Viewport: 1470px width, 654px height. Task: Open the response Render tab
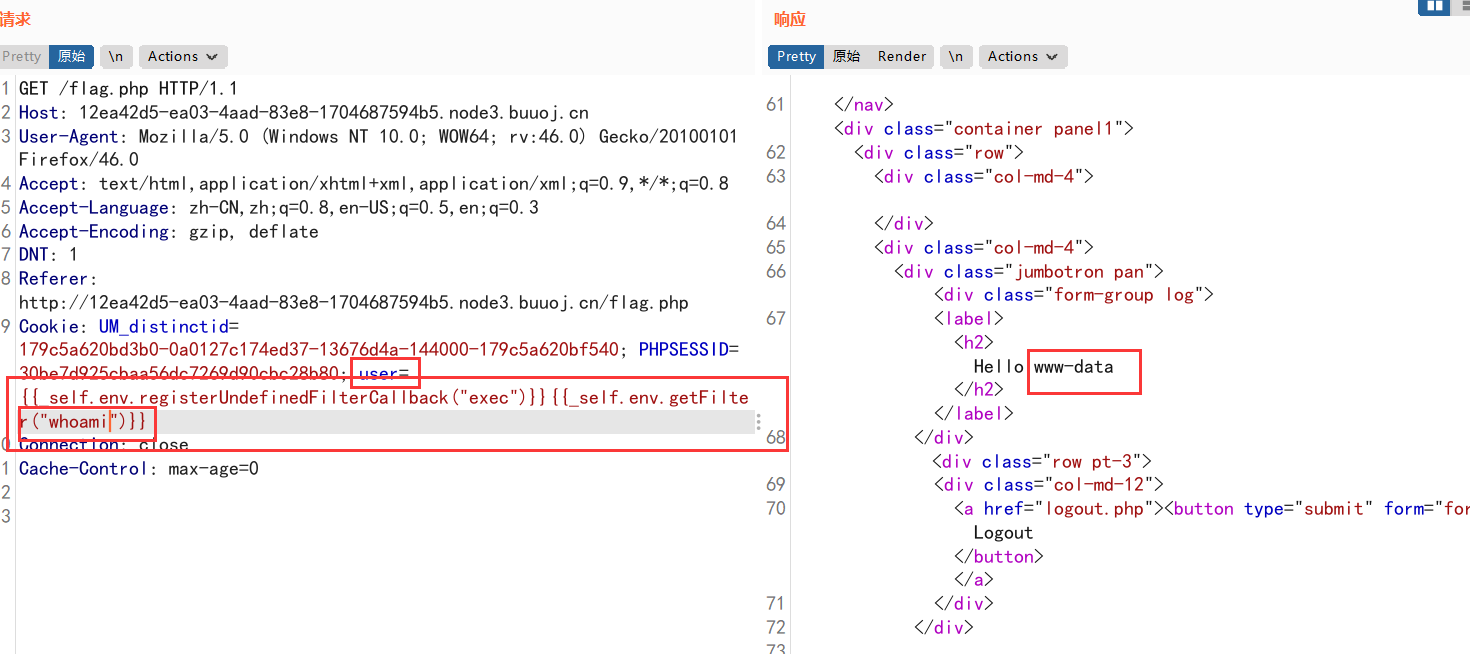(x=902, y=56)
